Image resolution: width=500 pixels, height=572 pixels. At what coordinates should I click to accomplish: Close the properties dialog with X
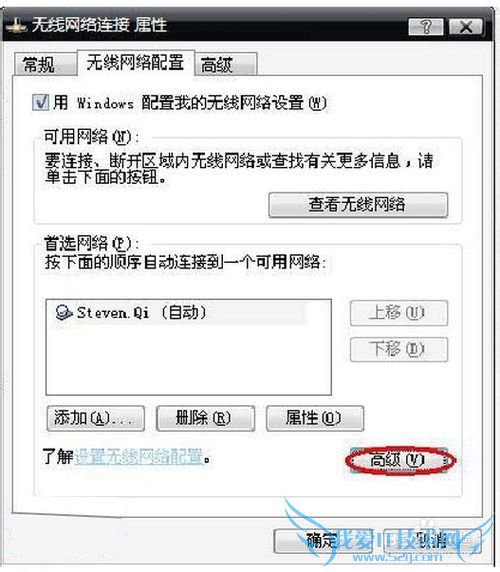pyautogui.click(x=466, y=27)
